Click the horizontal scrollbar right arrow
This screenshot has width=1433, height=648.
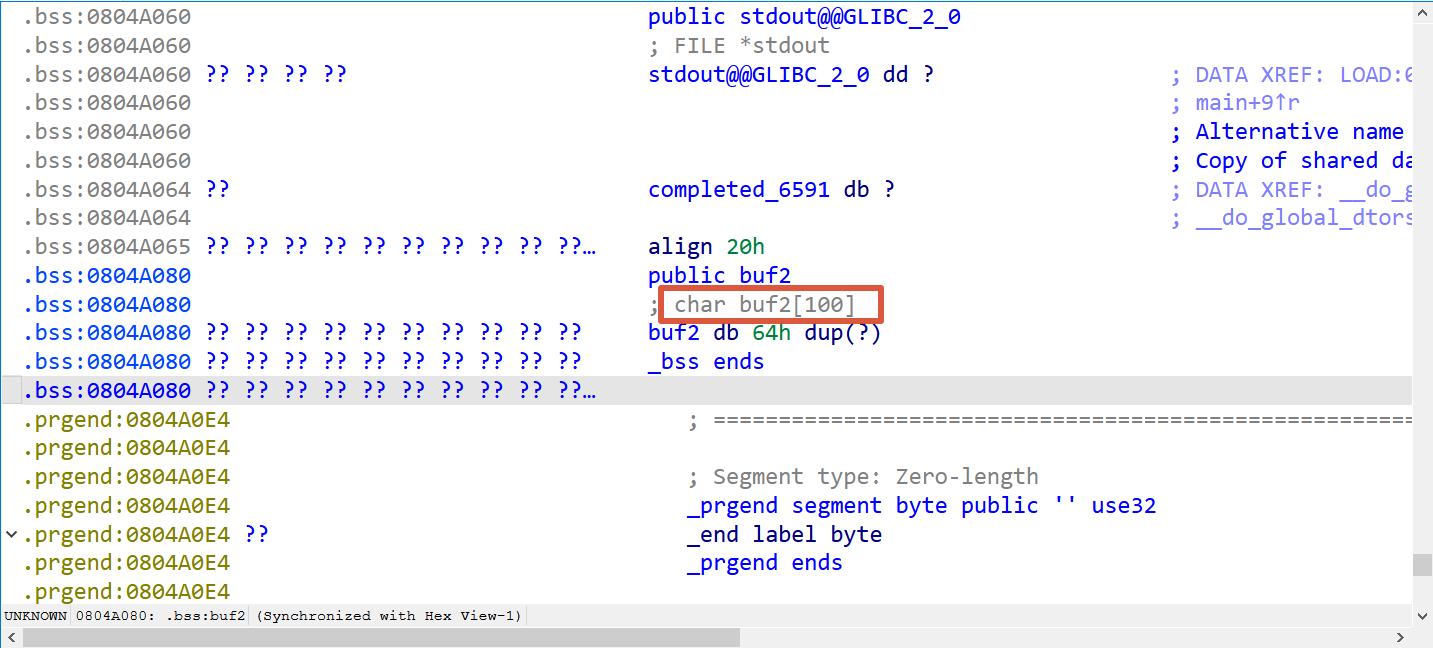pos(1401,637)
